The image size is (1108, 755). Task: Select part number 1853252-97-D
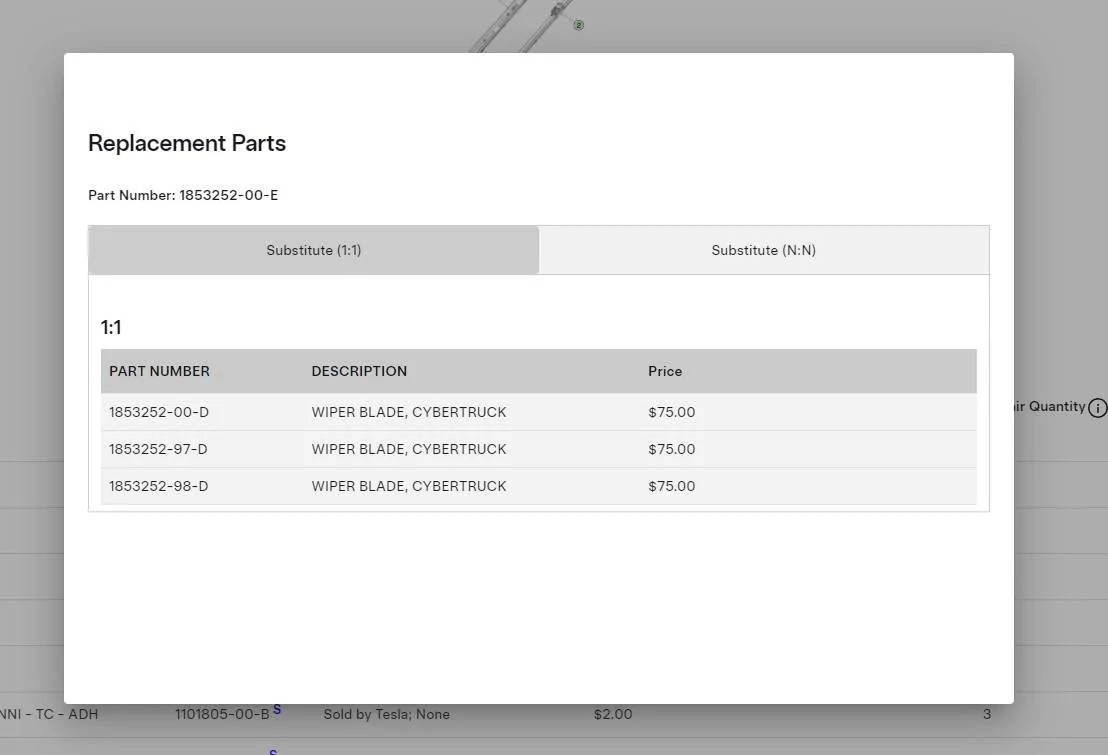(x=158, y=449)
